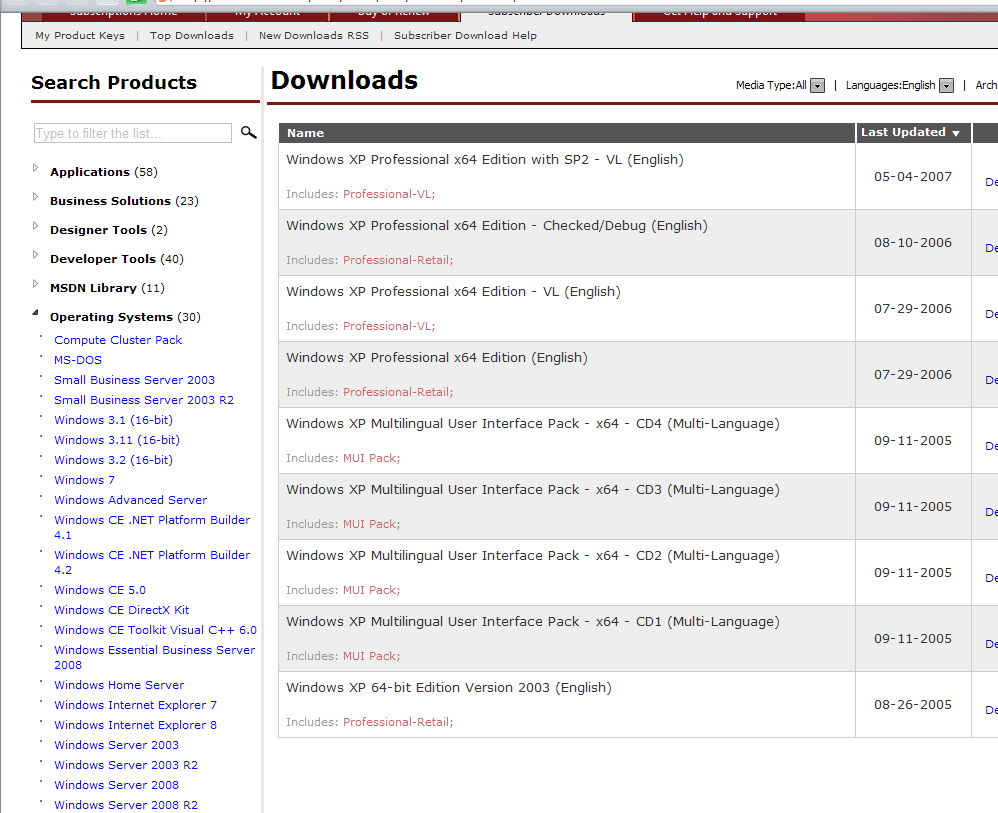The height and width of the screenshot is (813, 998).
Task: Open the Media Type dropdown
Action: point(817,86)
